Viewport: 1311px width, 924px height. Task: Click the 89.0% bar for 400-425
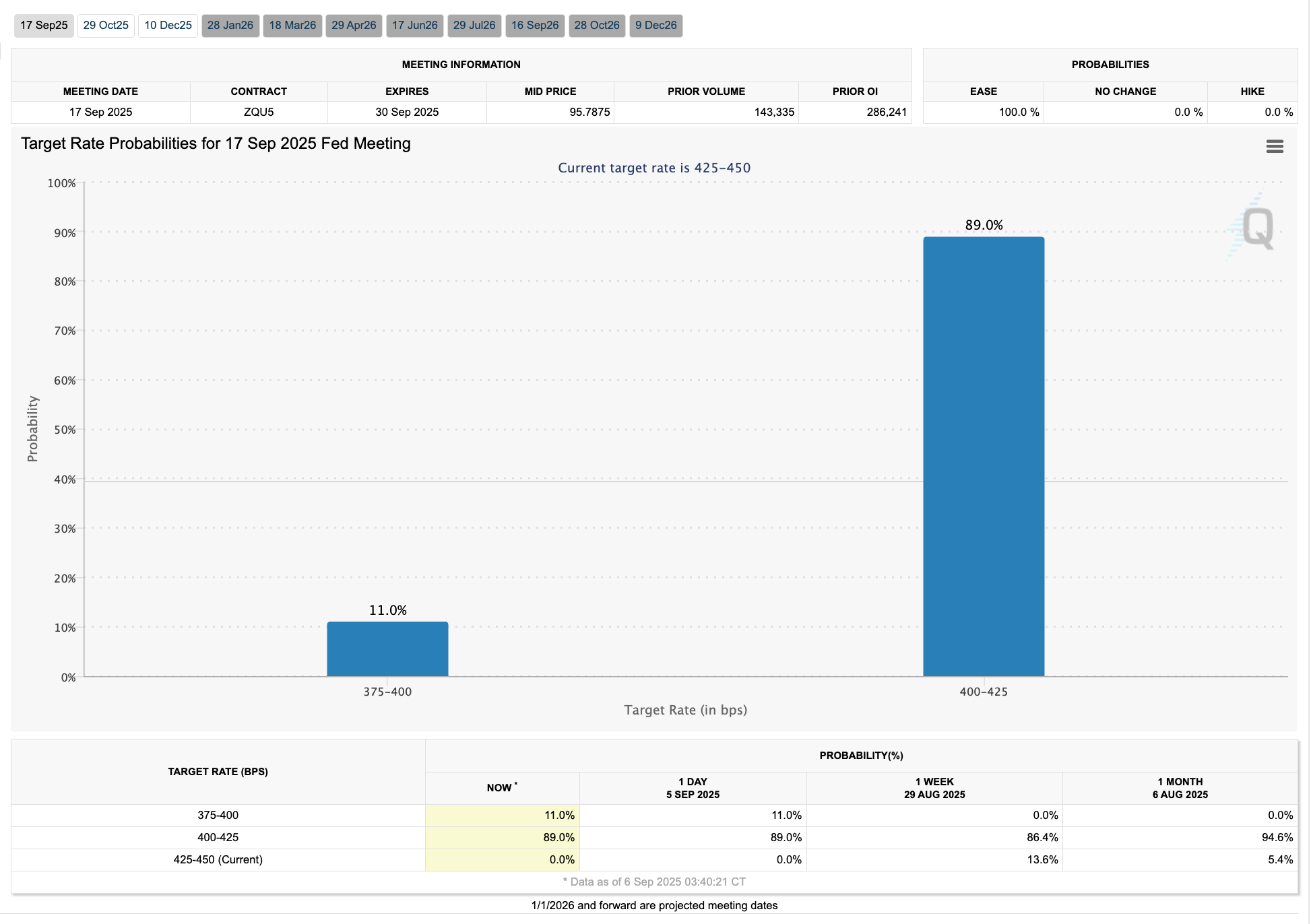click(x=984, y=456)
